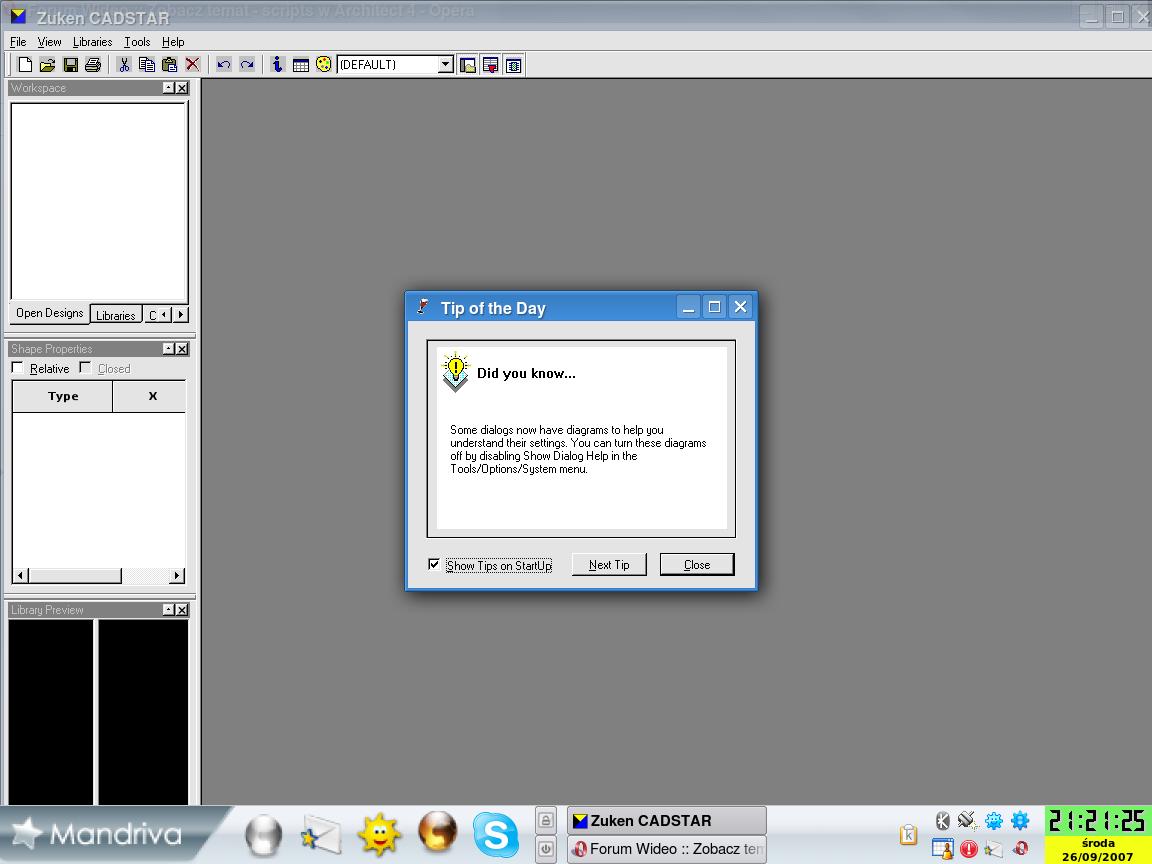Image resolution: width=1152 pixels, height=864 pixels.
Task: Click the X column header
Action: pos(153,396)
